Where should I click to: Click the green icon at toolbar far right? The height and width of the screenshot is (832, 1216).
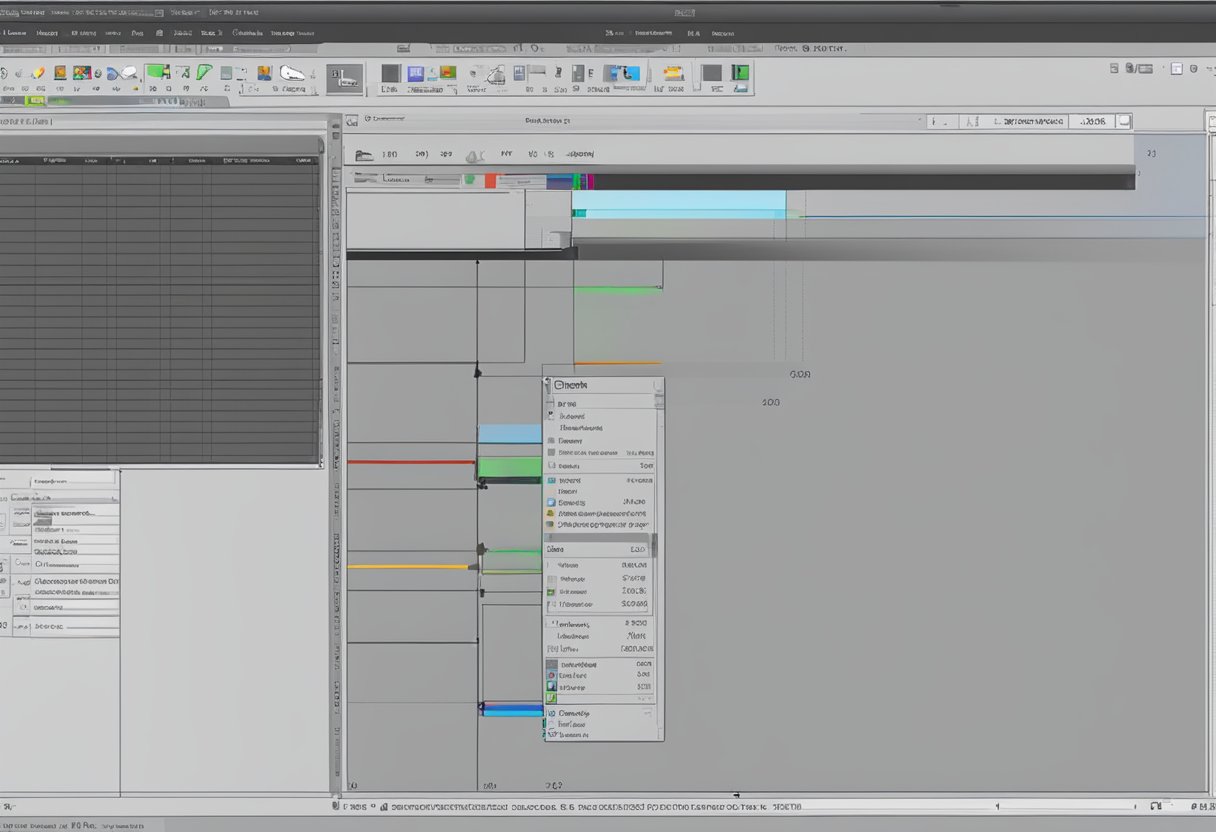point(739,73)
